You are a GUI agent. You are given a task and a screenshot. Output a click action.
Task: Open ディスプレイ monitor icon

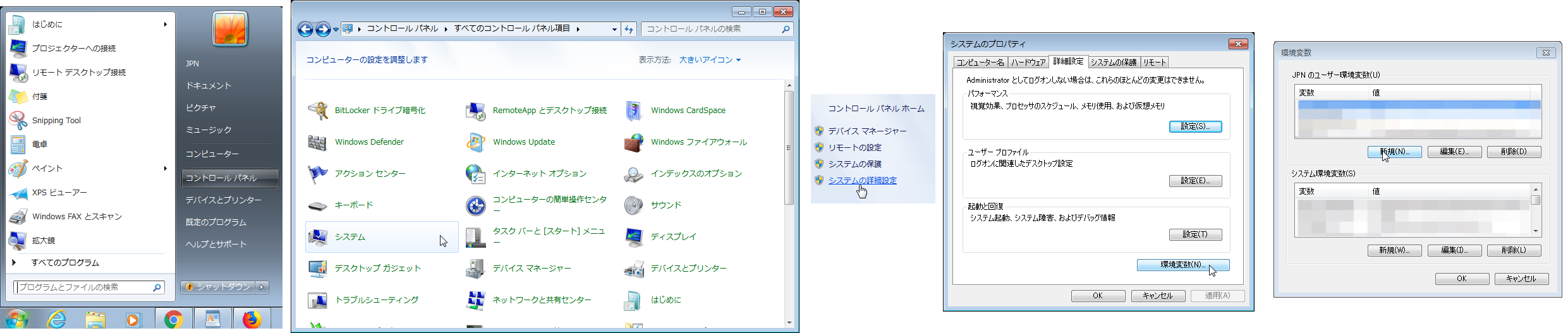[633, 237]
